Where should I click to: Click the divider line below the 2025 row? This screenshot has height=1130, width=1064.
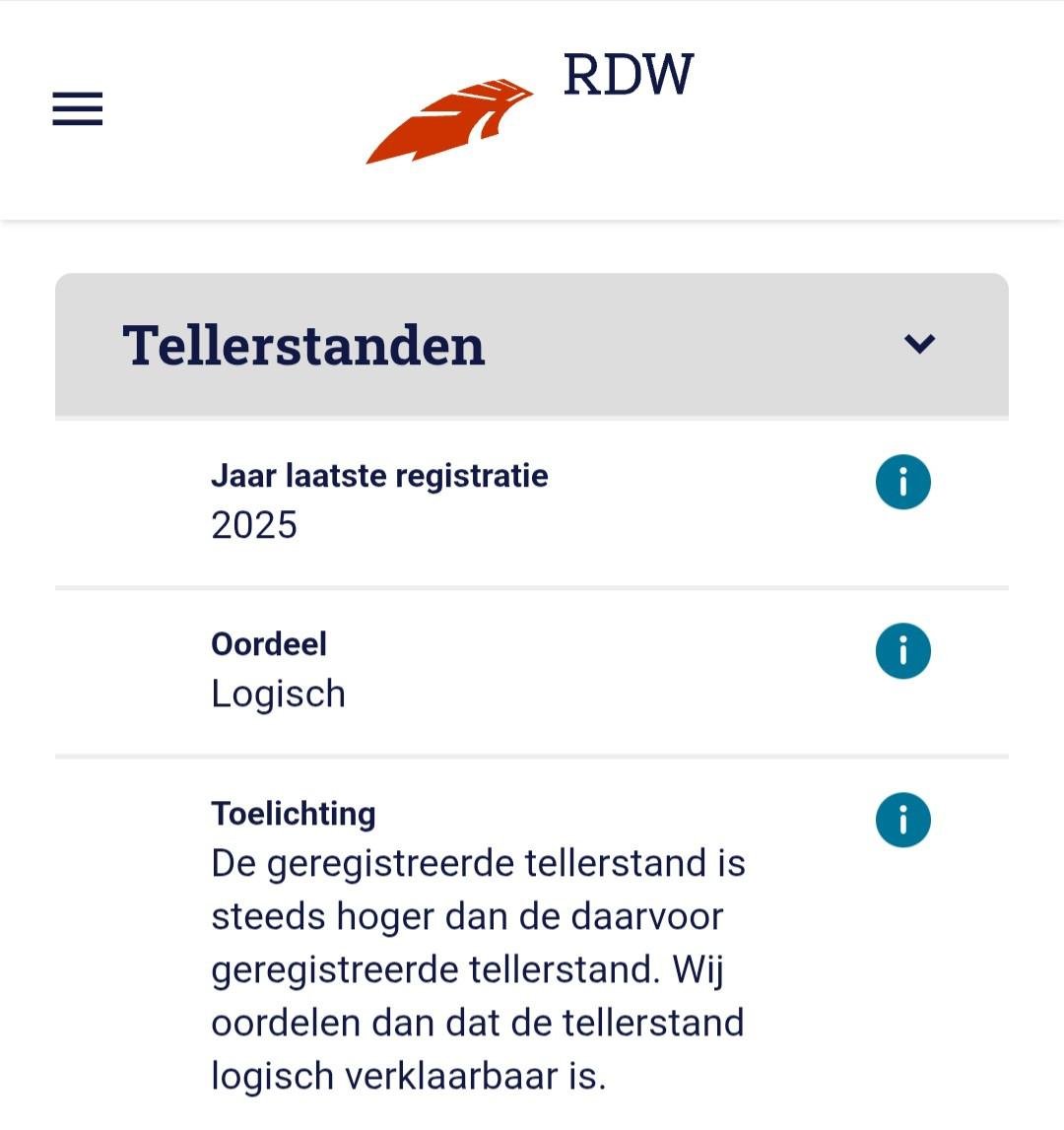(x=532, y=588)
